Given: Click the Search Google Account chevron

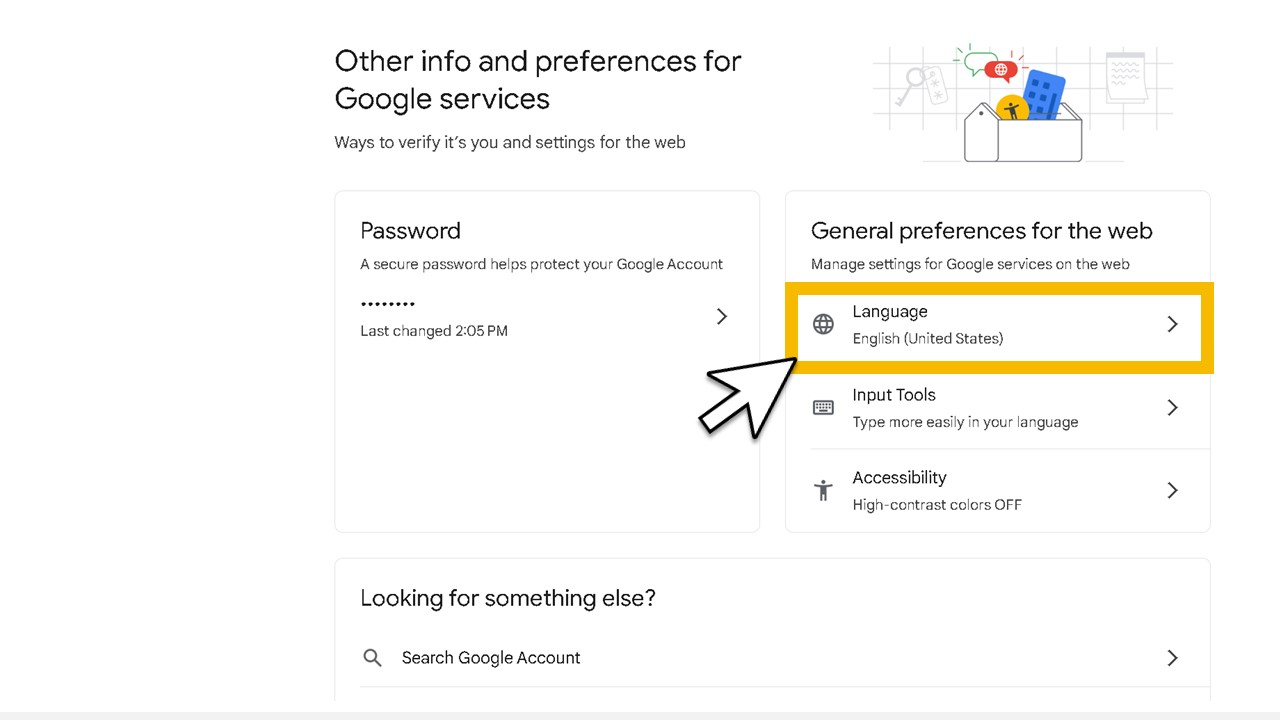Looking at the screenshot, I should [1173, 657].
